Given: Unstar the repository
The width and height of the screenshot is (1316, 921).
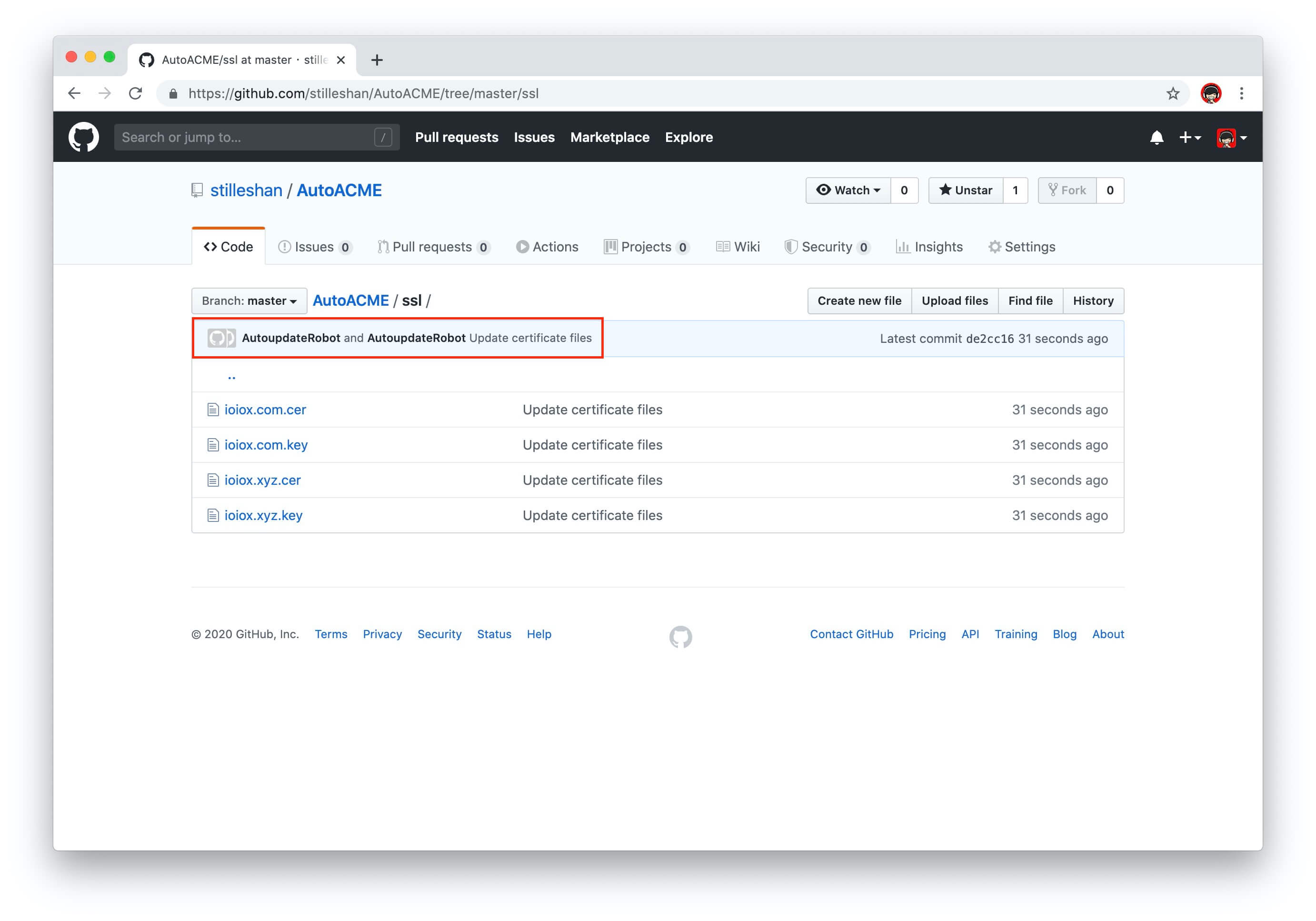Looking at the screenshot, I should pyautogui.click(x=966, y=190).
